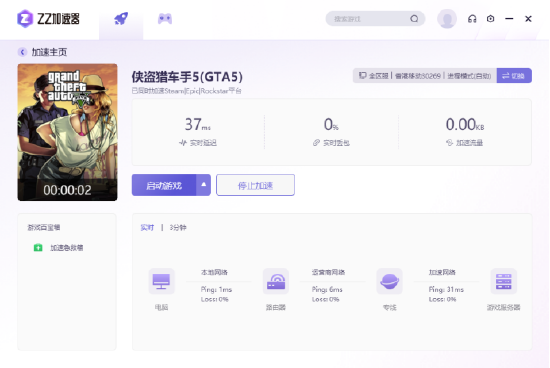Click the 游戏百宝箱 heading
550x368 pixels.
coord(44,228)
